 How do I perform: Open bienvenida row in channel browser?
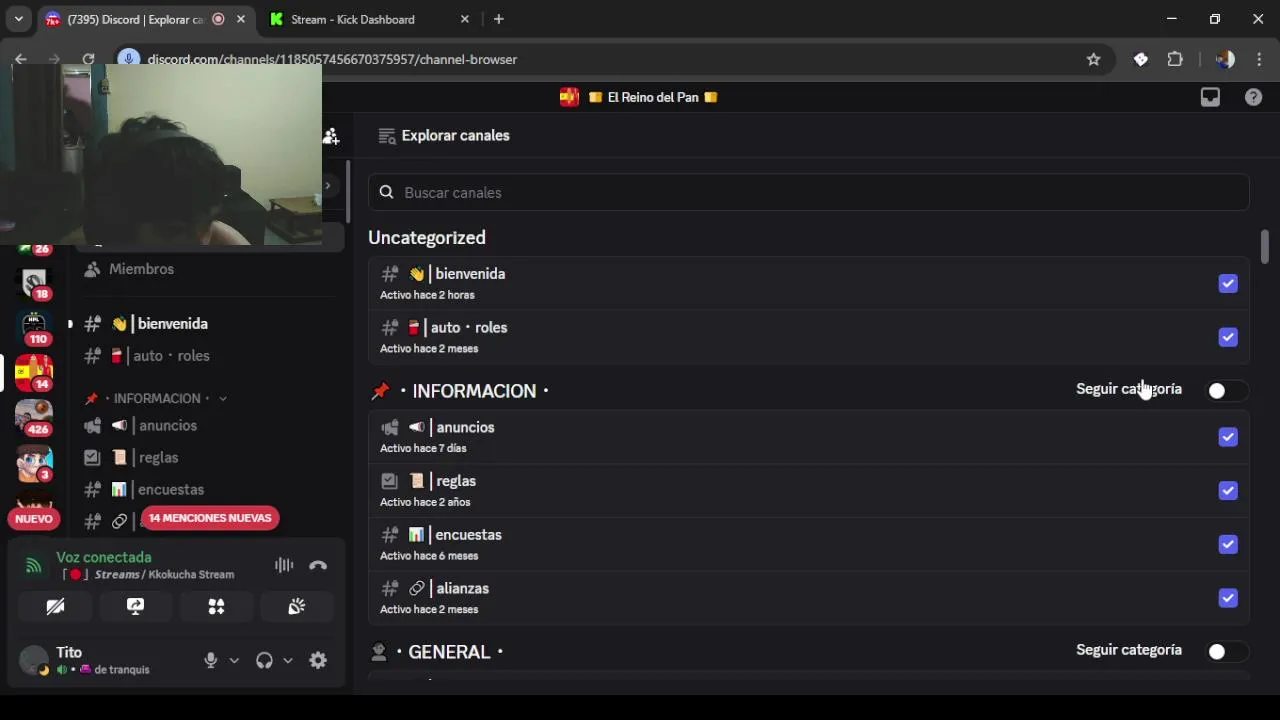tap(809, 283)
